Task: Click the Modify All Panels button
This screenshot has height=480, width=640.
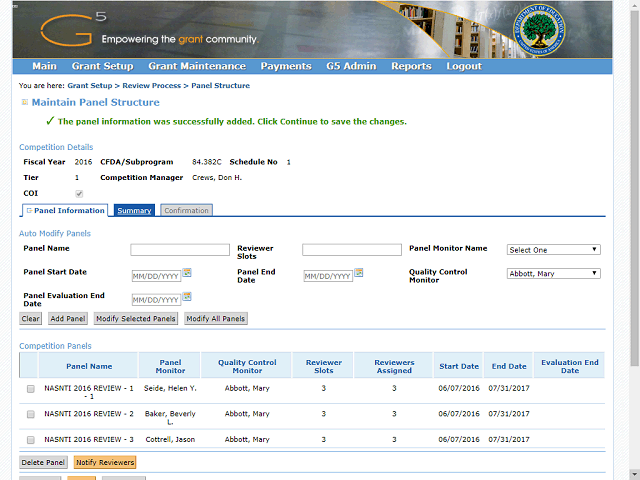Action: coord(215,319)
